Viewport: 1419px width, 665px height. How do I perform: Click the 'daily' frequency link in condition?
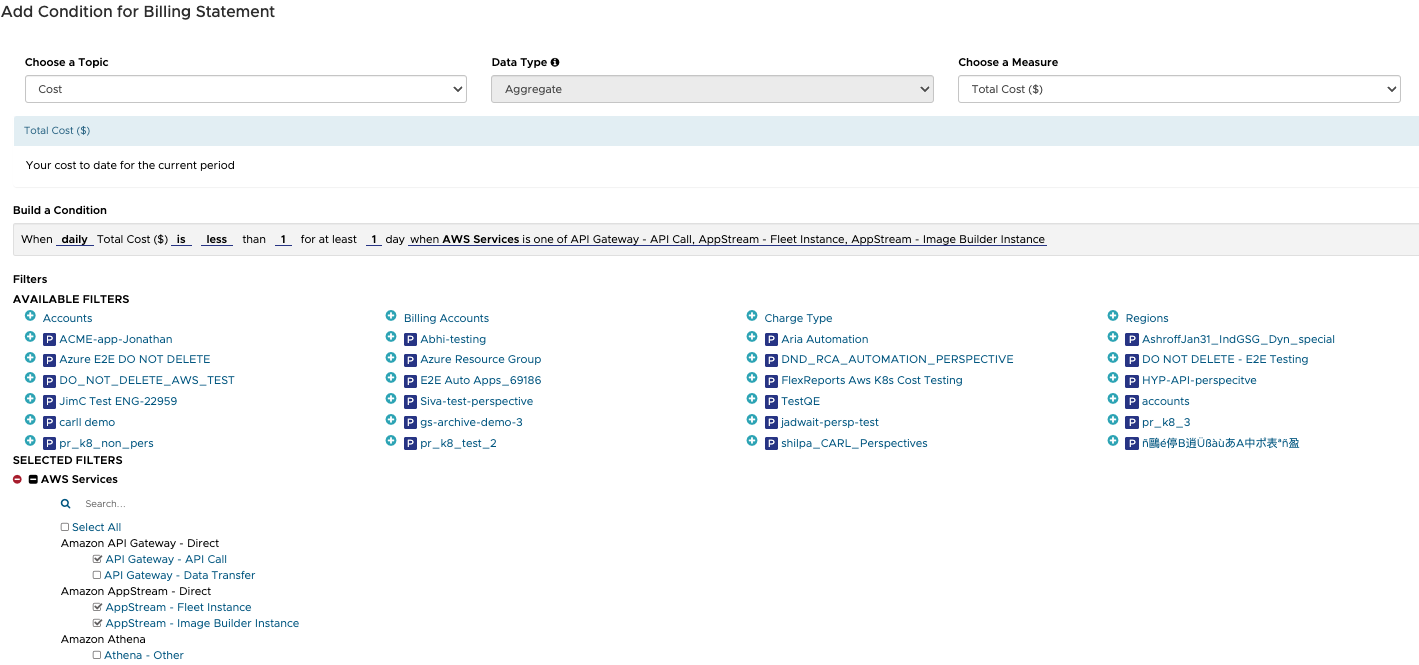tap(74, 240)
